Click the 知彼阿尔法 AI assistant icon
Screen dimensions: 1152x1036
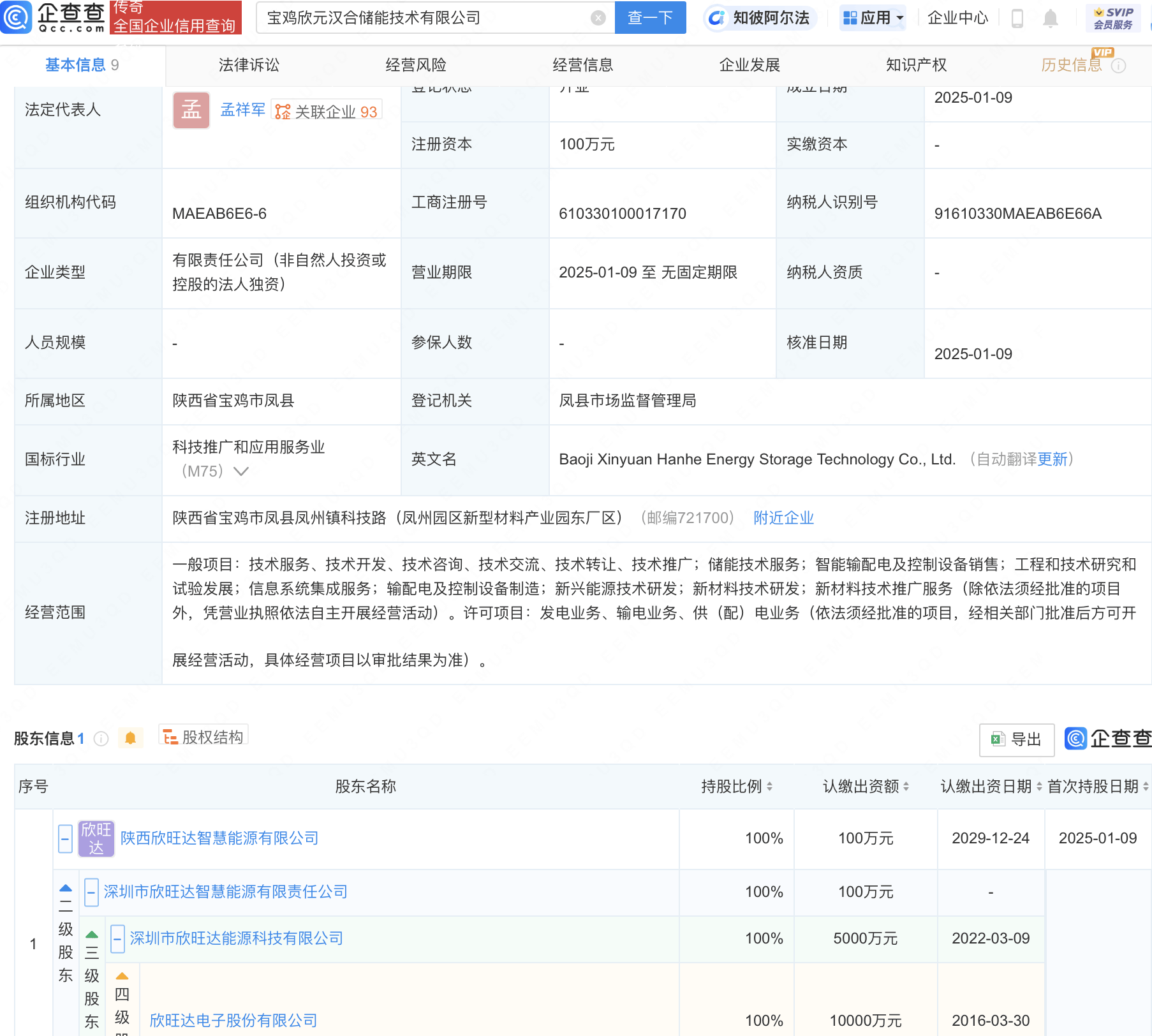point(716,18)
